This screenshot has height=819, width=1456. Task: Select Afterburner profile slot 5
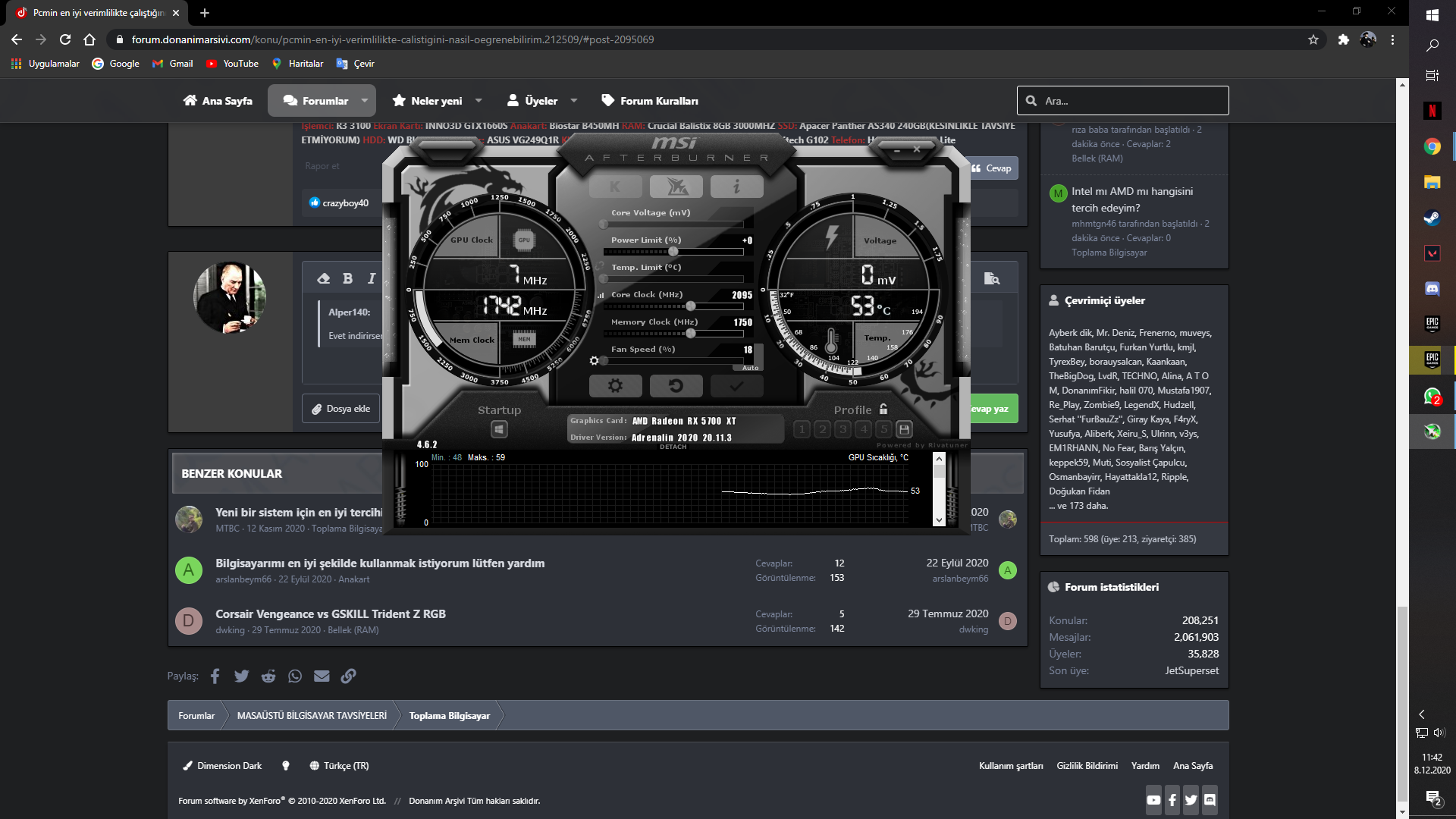click(x=884, y=429)
